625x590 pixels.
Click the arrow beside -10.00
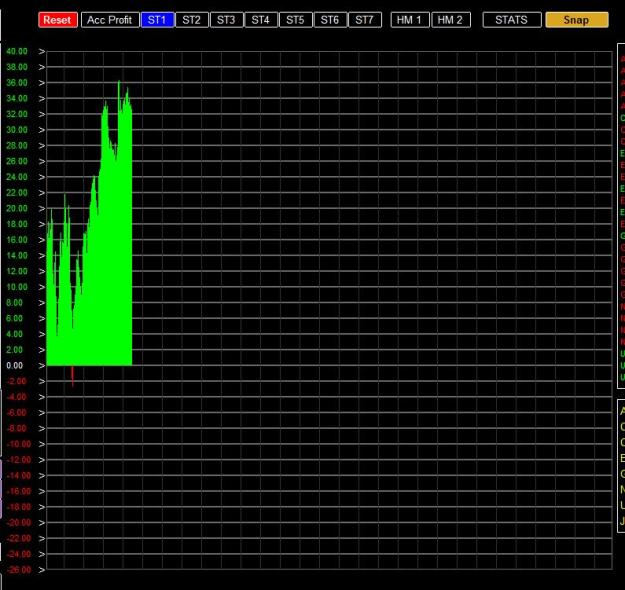point(42,444)
